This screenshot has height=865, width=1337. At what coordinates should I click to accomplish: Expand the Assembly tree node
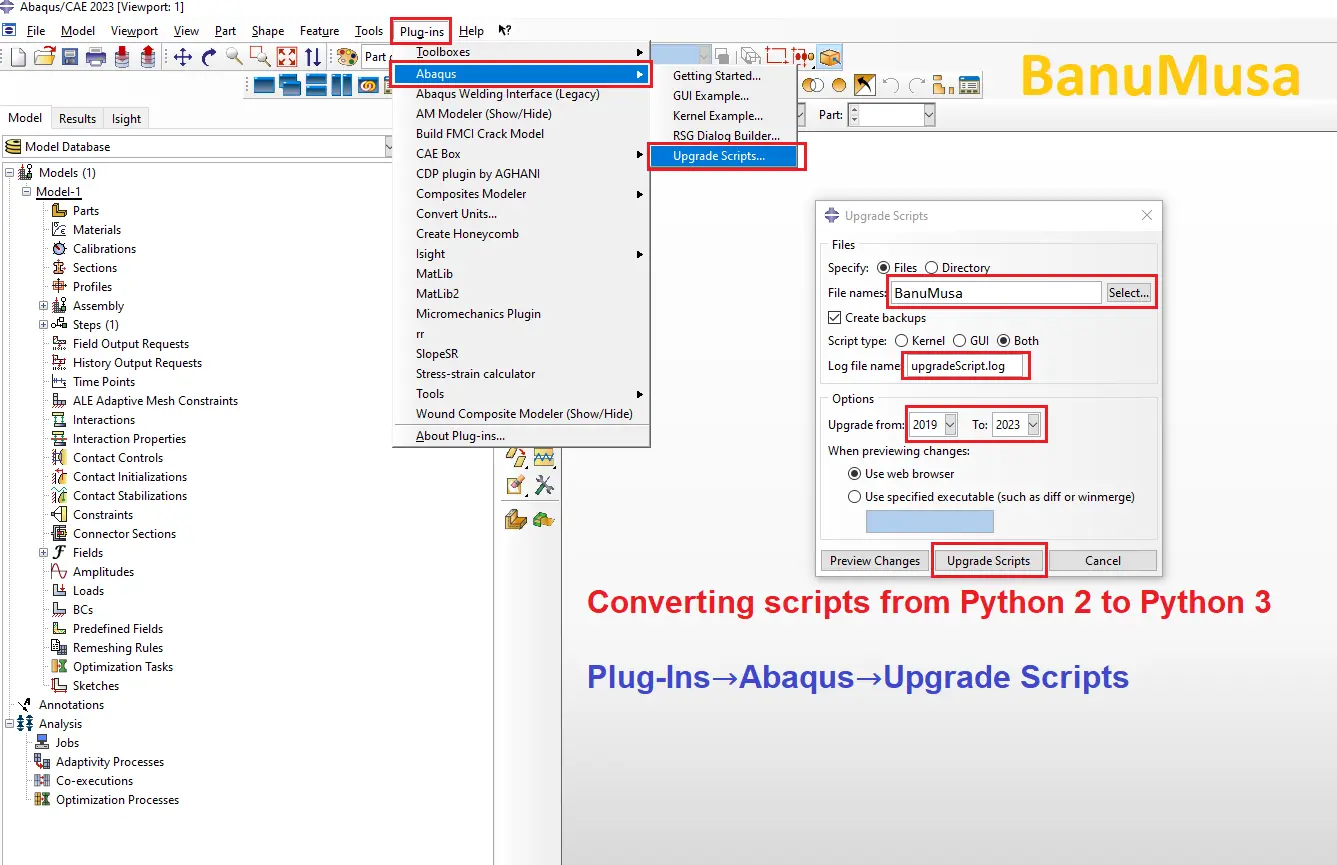click(44, 306)
